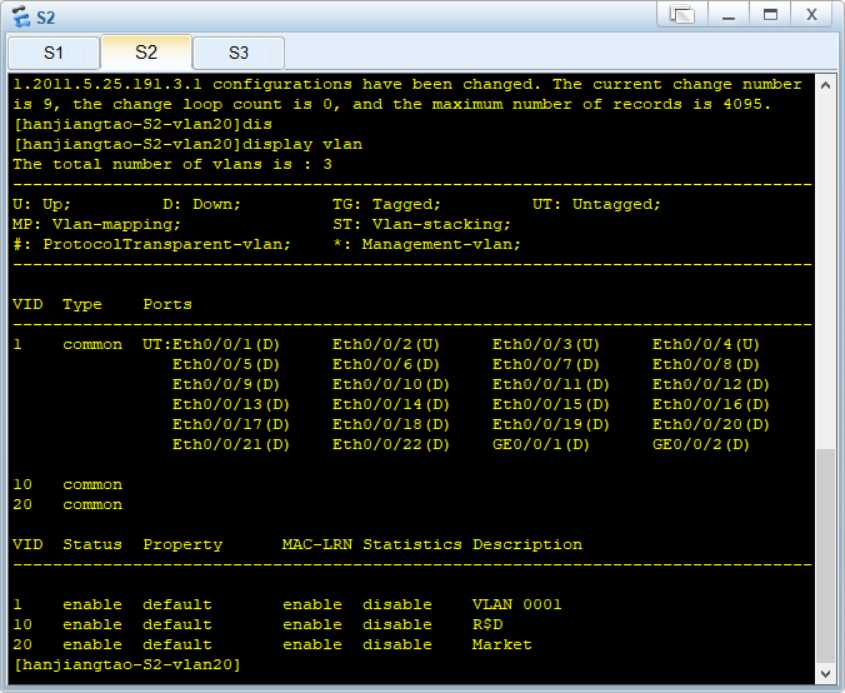Select the S2 tab

pyautogui.click(x=146, y=52)
